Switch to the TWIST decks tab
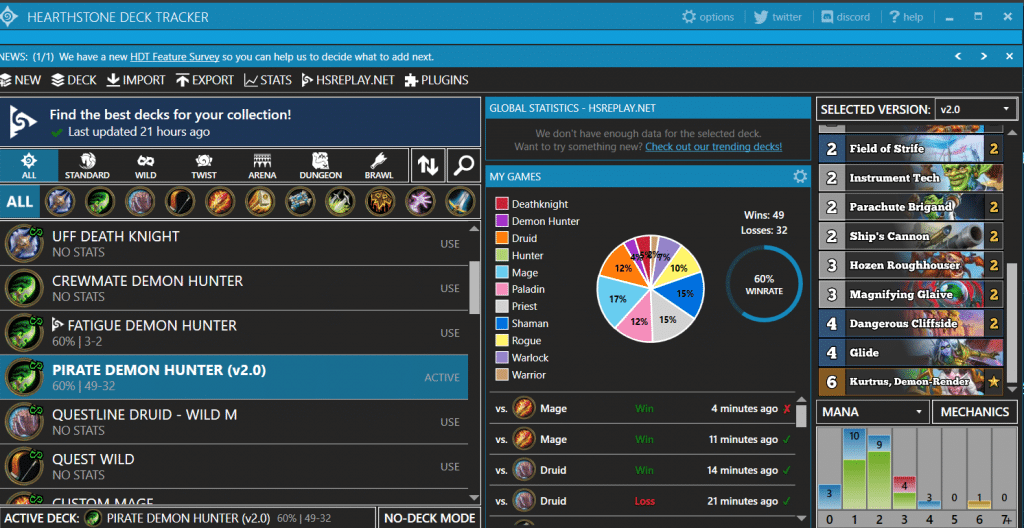Screen dimensions: 1024x528 (204, 165)
